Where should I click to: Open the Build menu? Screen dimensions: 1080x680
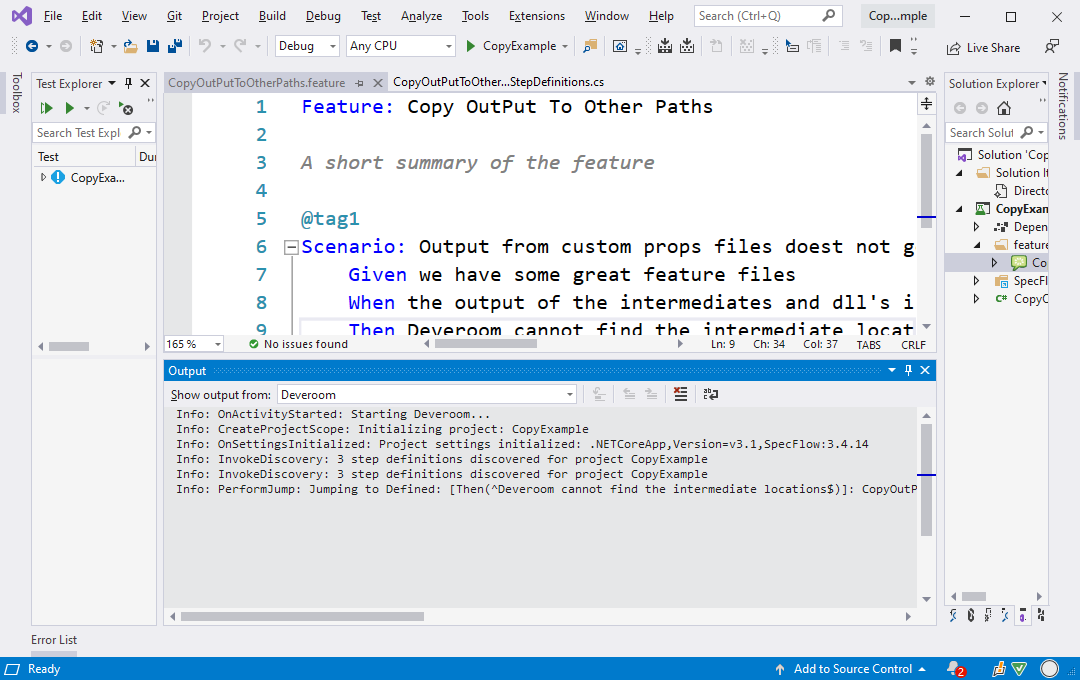(x=272, y=16)
